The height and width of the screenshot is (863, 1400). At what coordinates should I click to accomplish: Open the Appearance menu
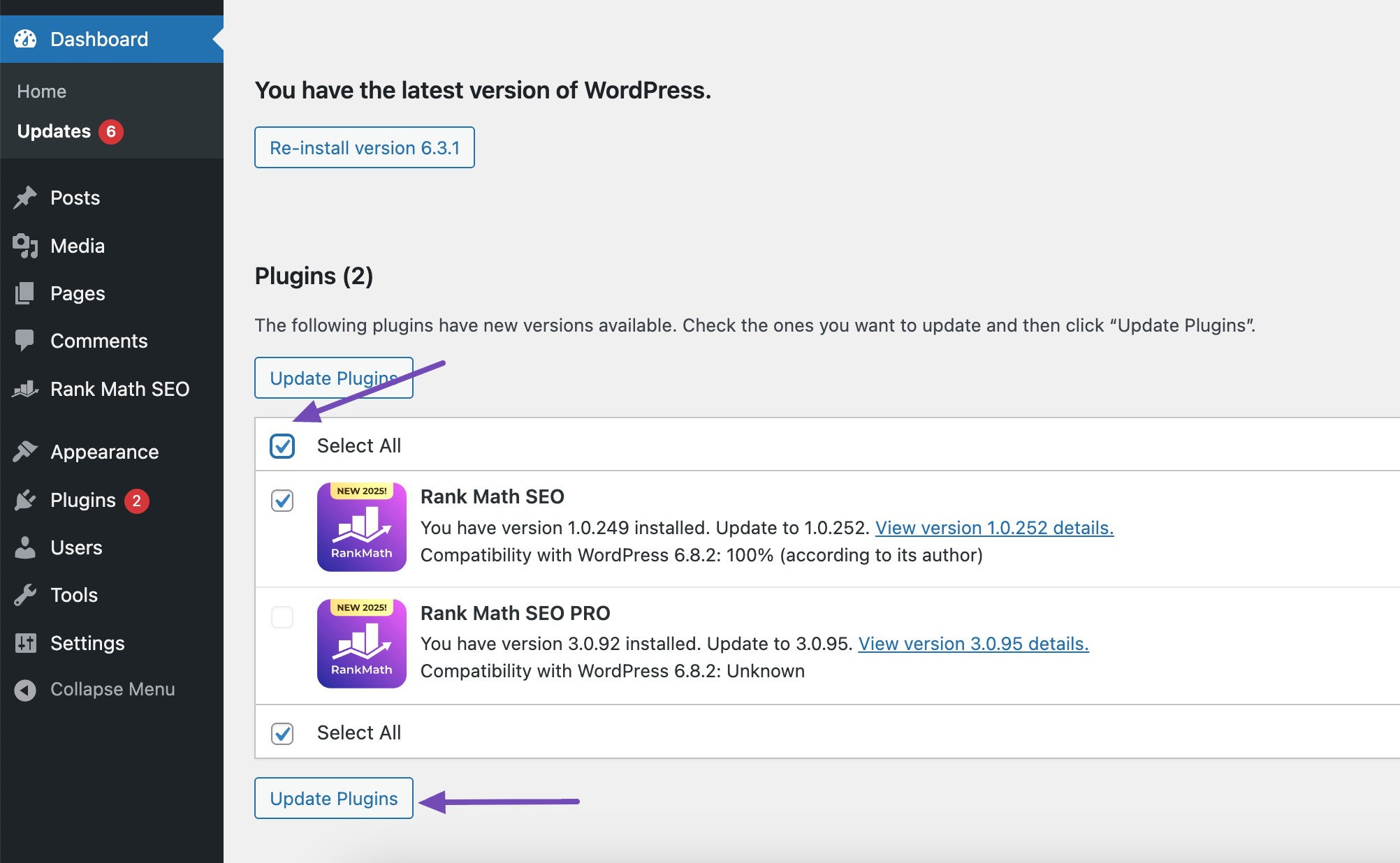[x=112, y=452]
